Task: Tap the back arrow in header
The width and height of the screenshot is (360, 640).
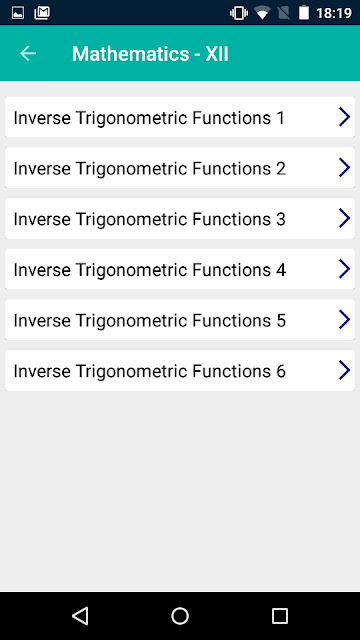Action: [x=28, y=53]
